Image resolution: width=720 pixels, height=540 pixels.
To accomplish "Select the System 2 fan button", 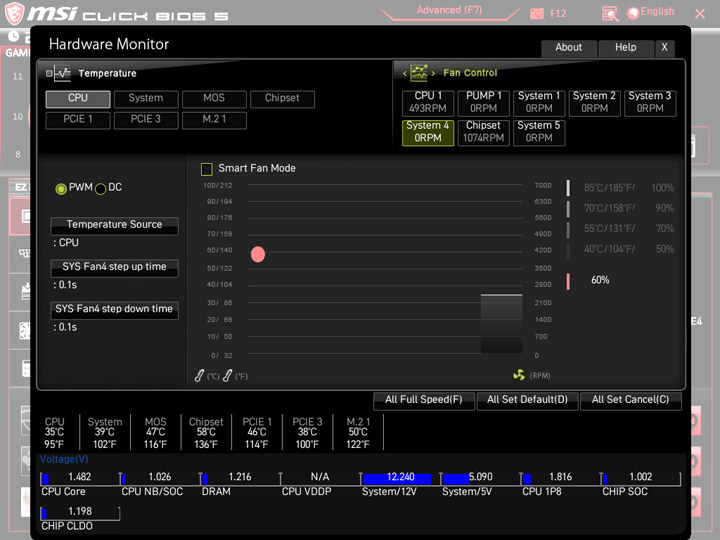I will [595, 102].
